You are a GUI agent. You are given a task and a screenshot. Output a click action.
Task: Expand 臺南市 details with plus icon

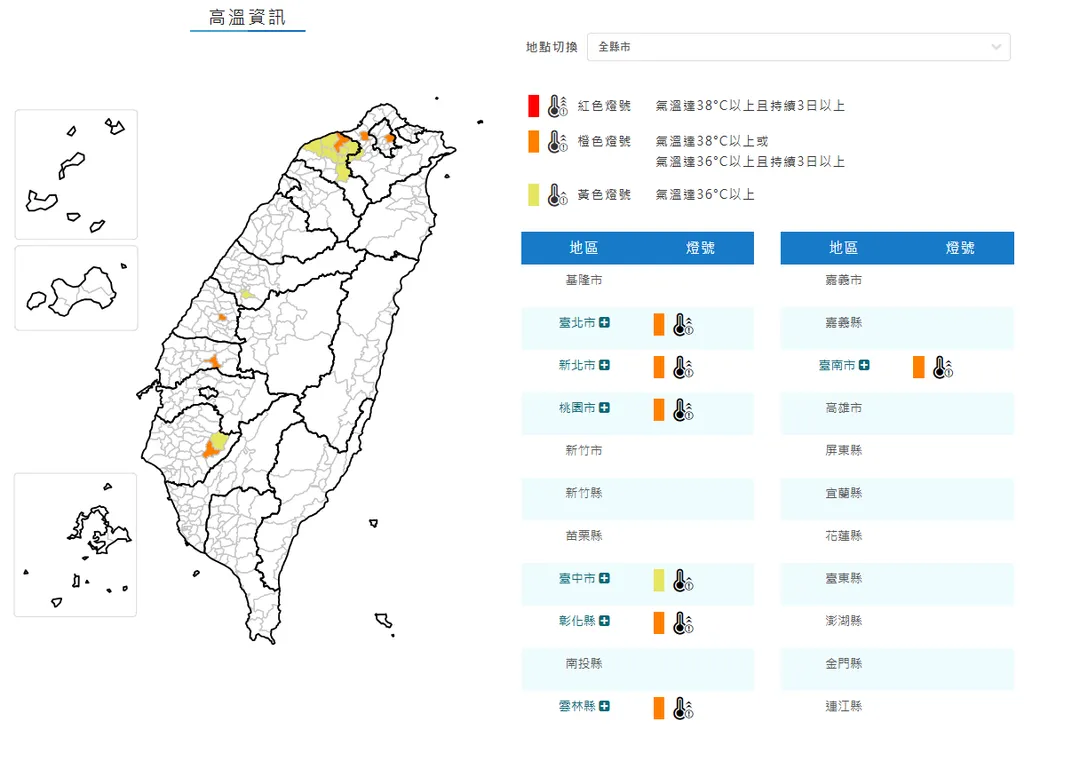point(864,365)
